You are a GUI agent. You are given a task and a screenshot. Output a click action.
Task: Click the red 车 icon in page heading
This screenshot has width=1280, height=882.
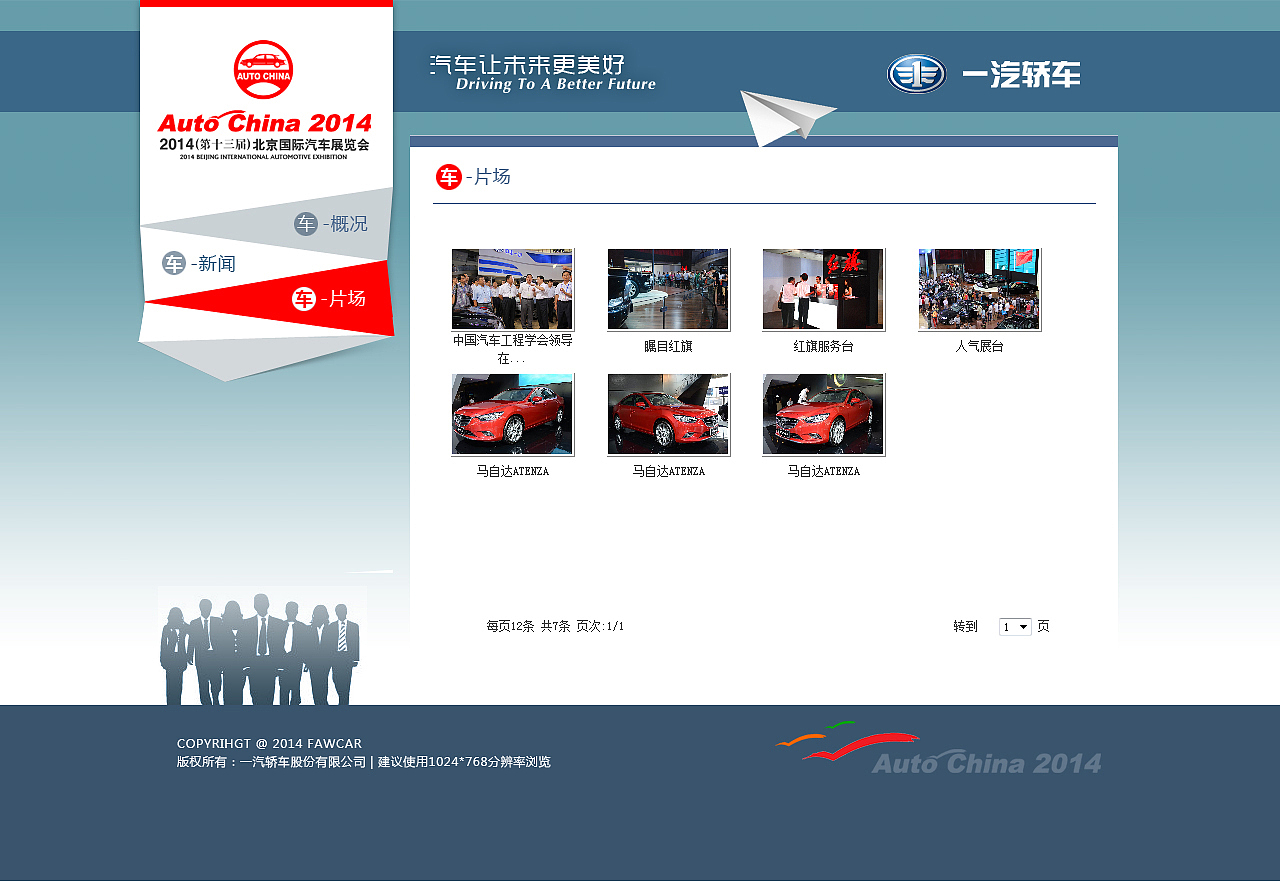[x=449, y=177]
